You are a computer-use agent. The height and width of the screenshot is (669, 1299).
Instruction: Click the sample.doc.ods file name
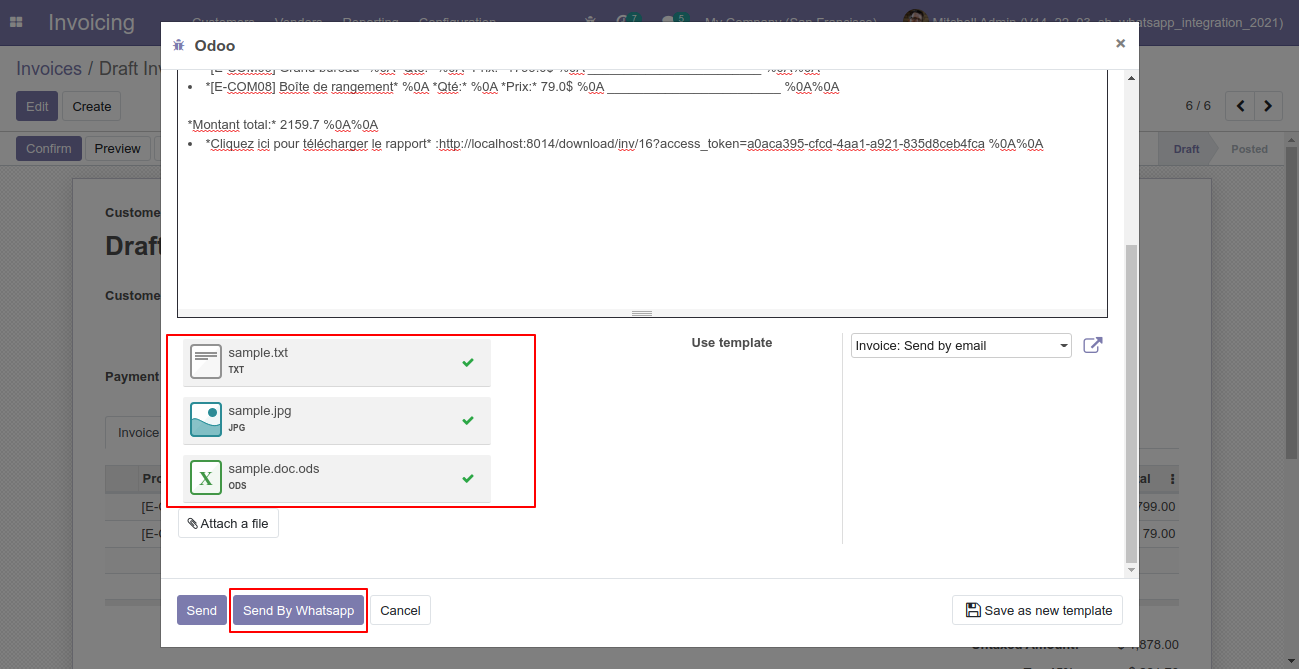click(274, 469)
